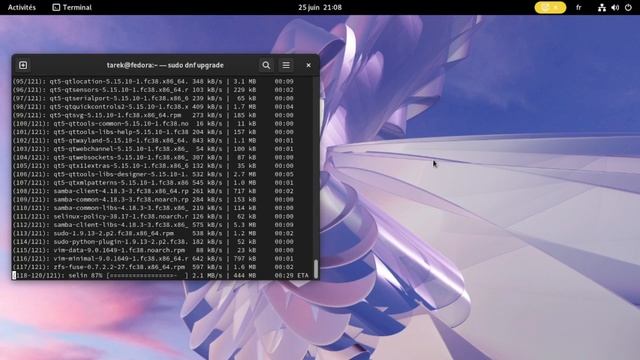Open the Terminal app menu
The width and height of the screenshot is (640, 360).
click(x=72, y=7)
